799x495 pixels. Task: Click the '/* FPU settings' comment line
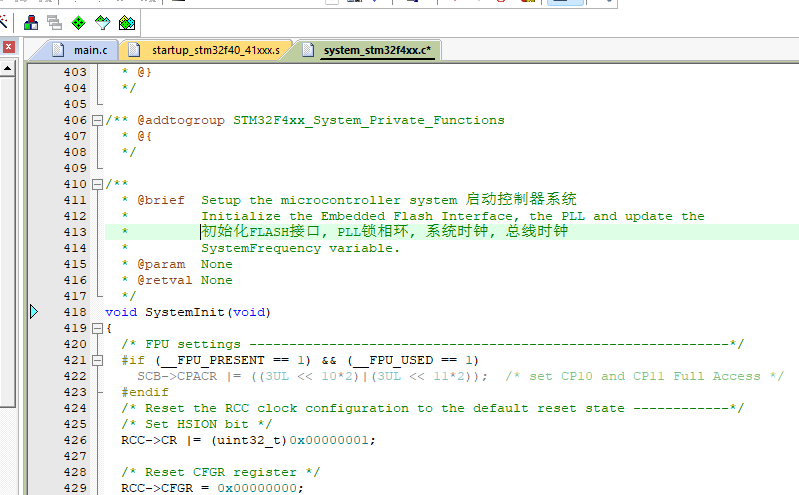click(x=433, y=344)
